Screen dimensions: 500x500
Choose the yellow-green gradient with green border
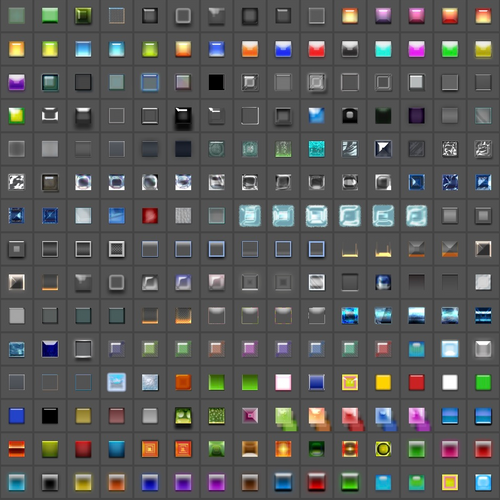click(x=16, y=116)
